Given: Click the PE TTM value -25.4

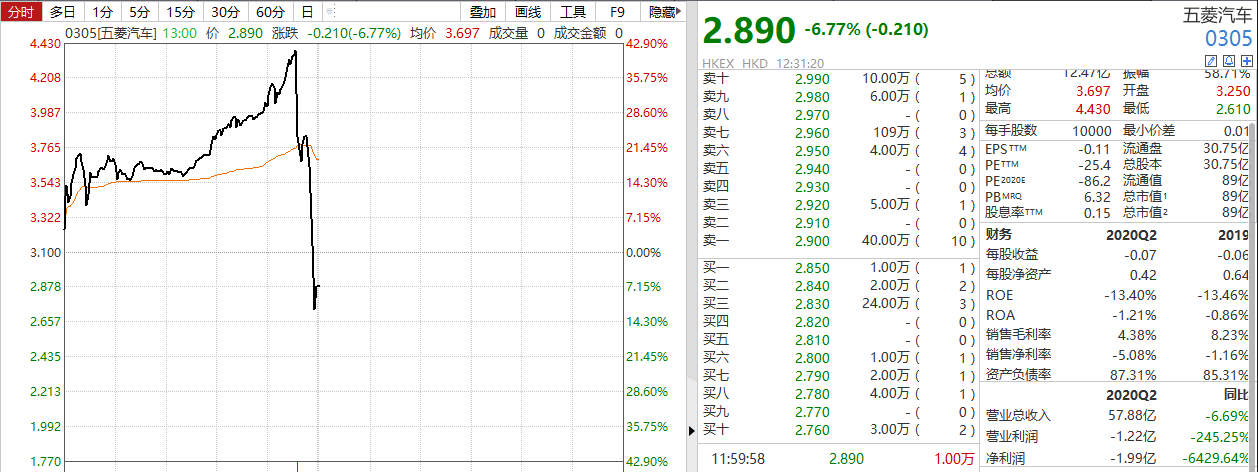Looking at the screenshot, I should point(1094,164).
